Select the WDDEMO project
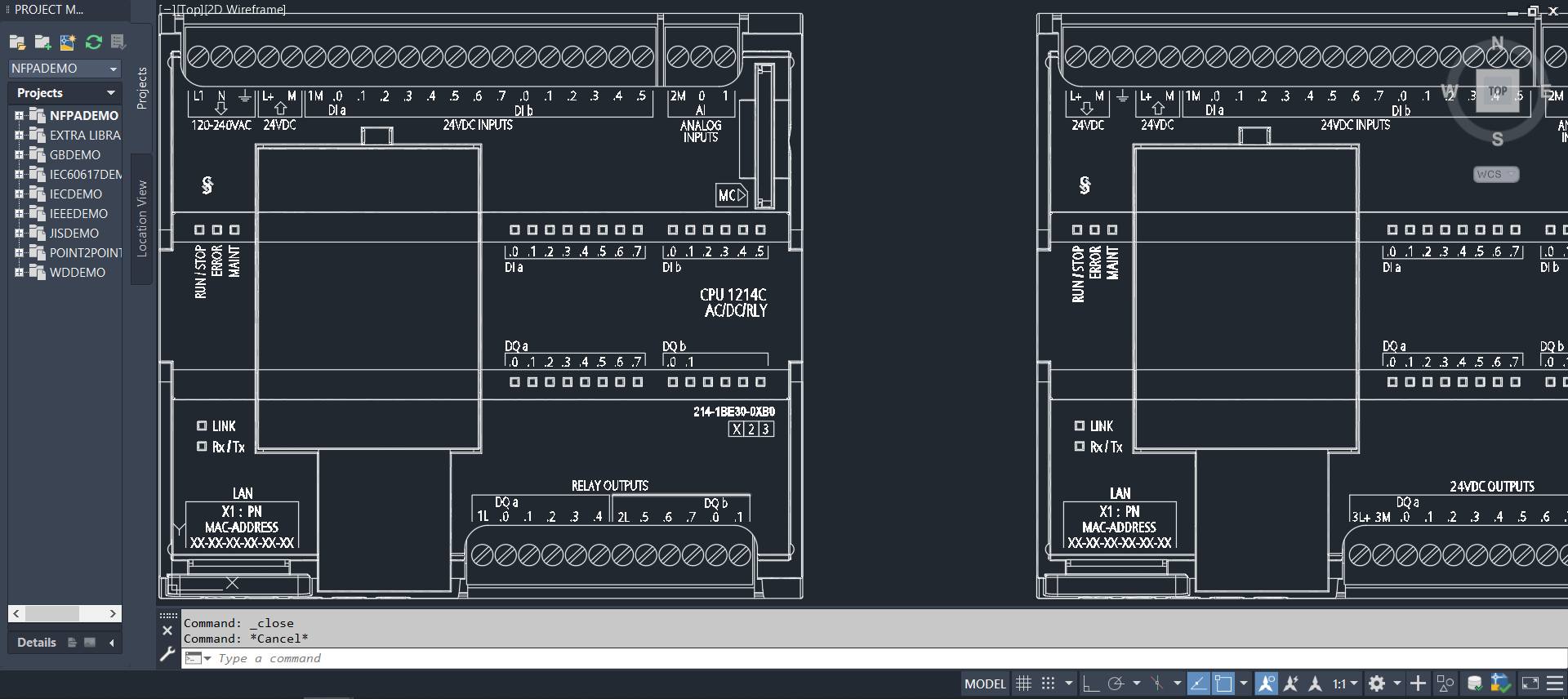Screen dimensions: 1568x699 (x=77, y=273)
